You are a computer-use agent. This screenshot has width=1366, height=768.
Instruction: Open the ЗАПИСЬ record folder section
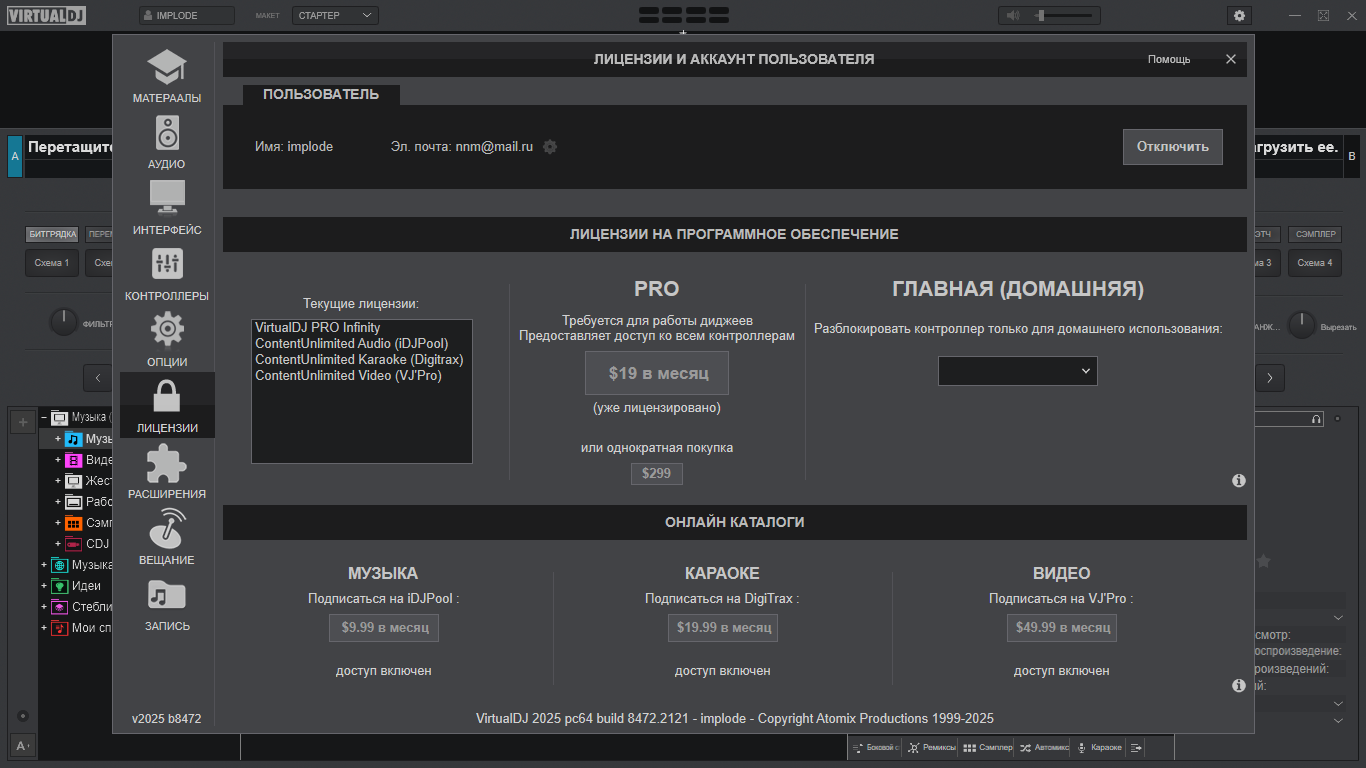click(x=167, y=604)
